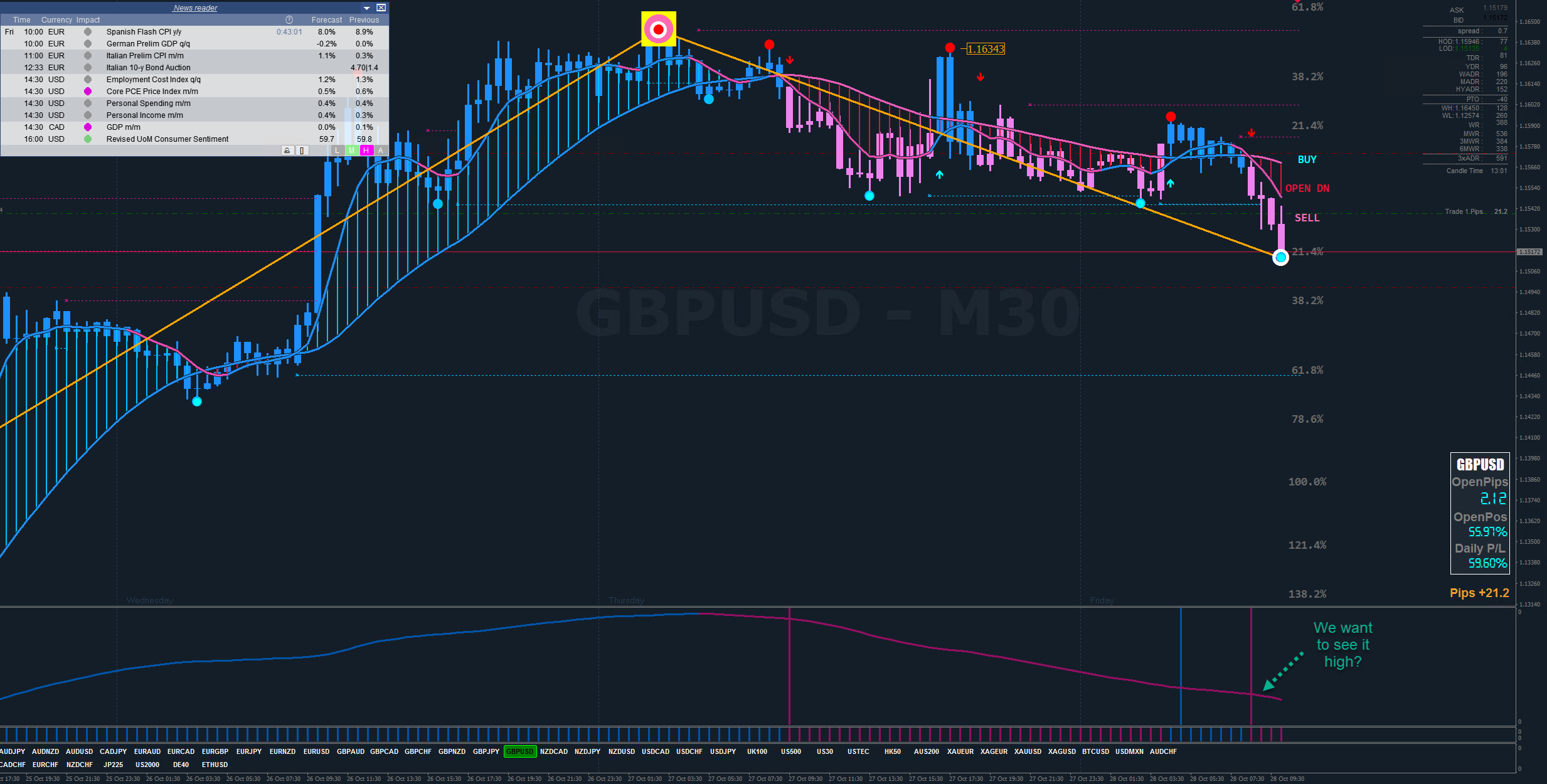Click green impact dot for UoM Consumer Sentiment

click(88, 139)
